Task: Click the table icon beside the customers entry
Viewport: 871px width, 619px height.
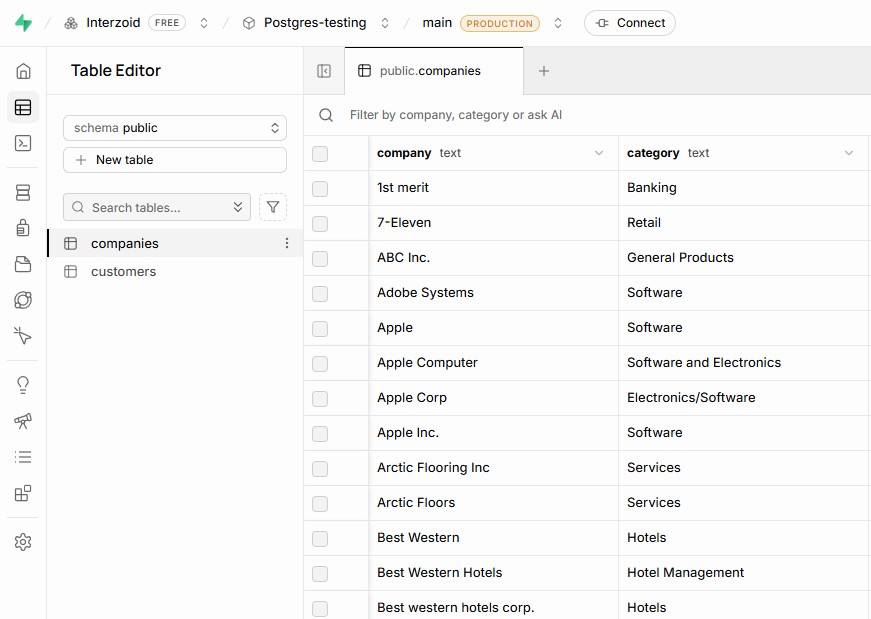Action: coord(71,272)
